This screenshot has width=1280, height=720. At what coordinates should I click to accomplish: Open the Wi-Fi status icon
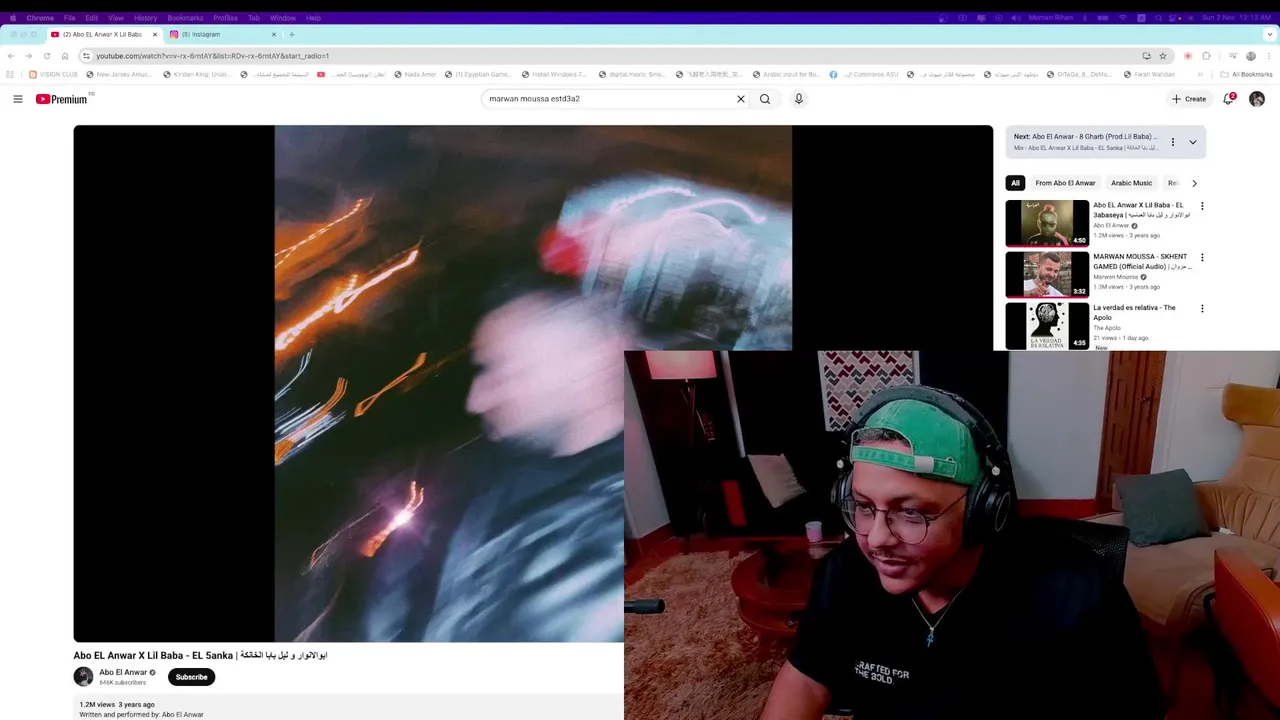point(1123,18)
